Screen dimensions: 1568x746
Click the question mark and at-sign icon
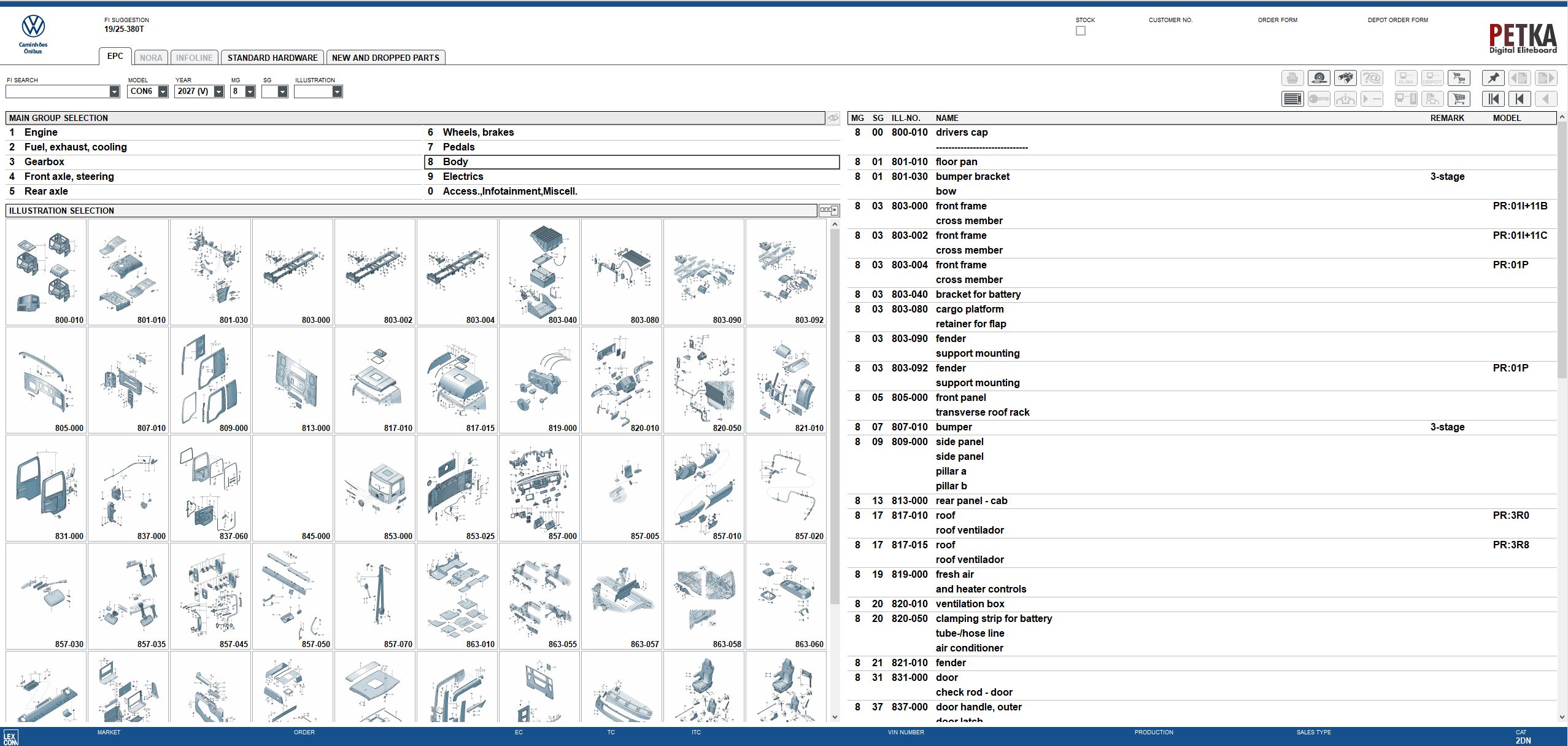point(1372,78)
